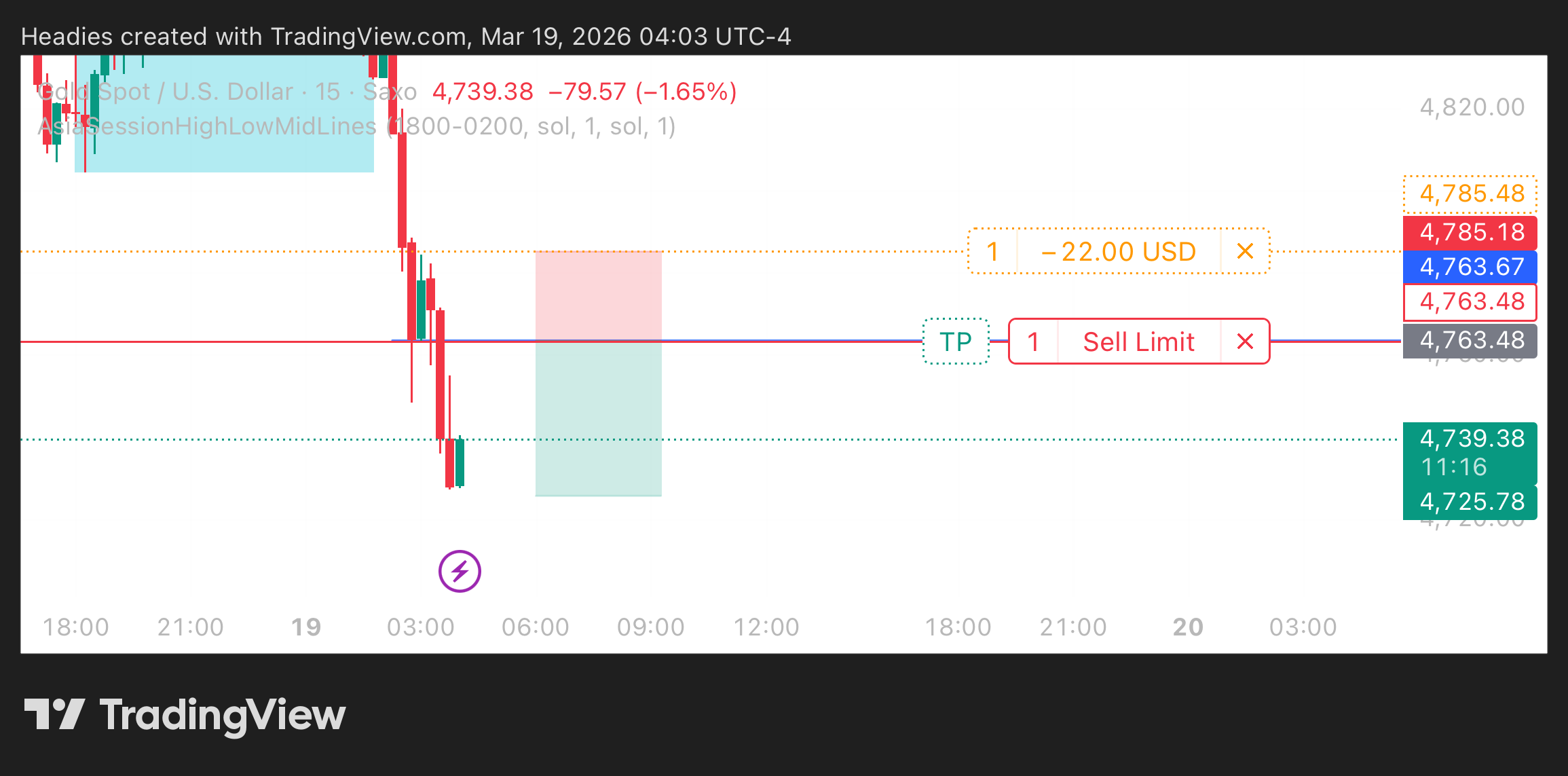Click the -22.00 USD stop loss label
This screenshot has height=776, width=1568.
tap(1119, 251)
